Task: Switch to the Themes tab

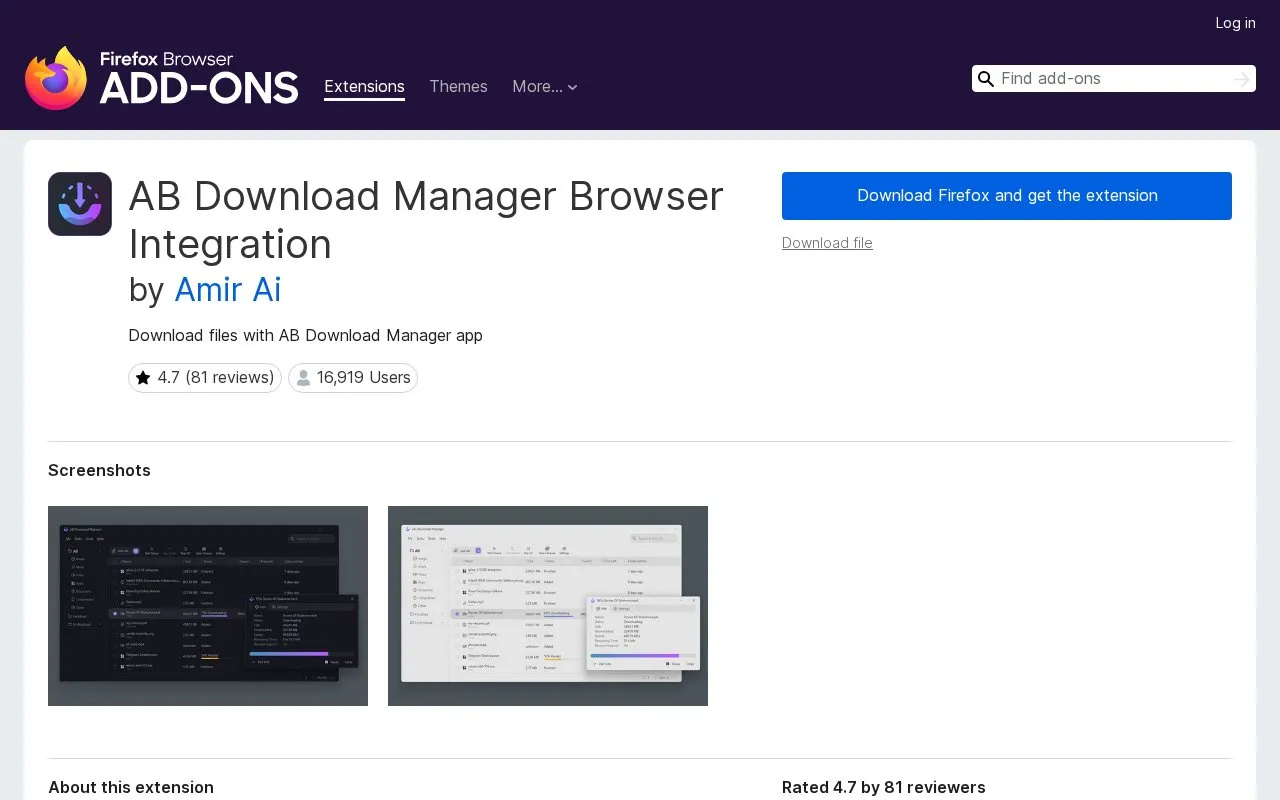Action: [458, 87]
